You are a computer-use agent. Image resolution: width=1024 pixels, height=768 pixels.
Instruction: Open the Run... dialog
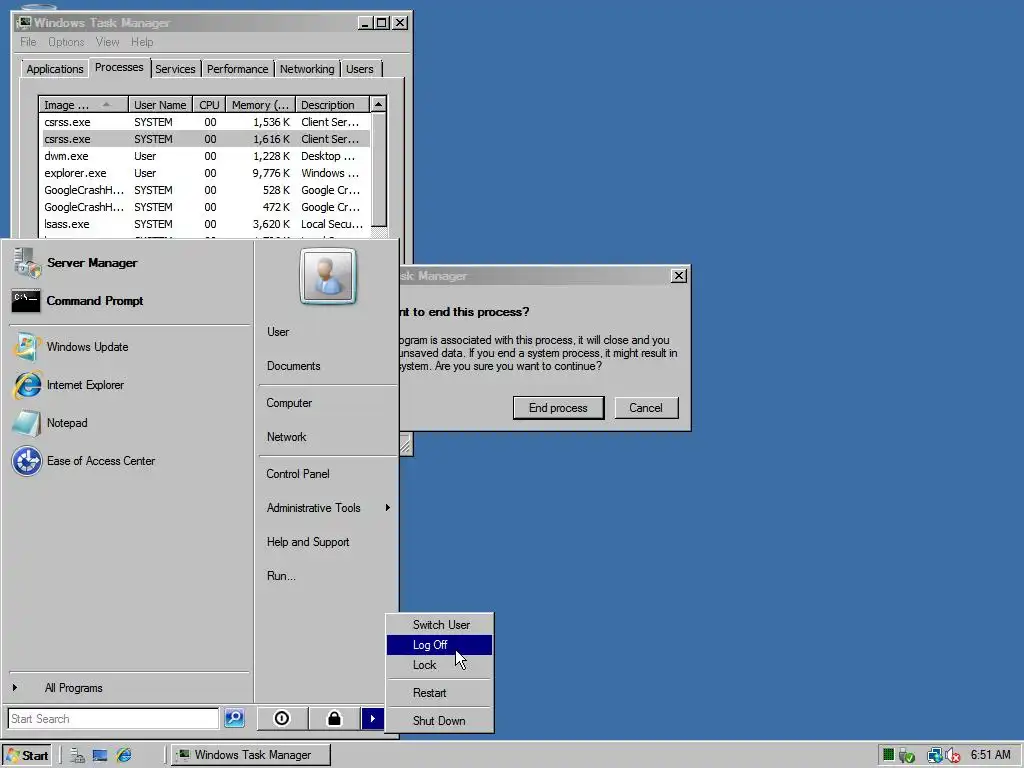pyautogui.click(x=328, y=576)
